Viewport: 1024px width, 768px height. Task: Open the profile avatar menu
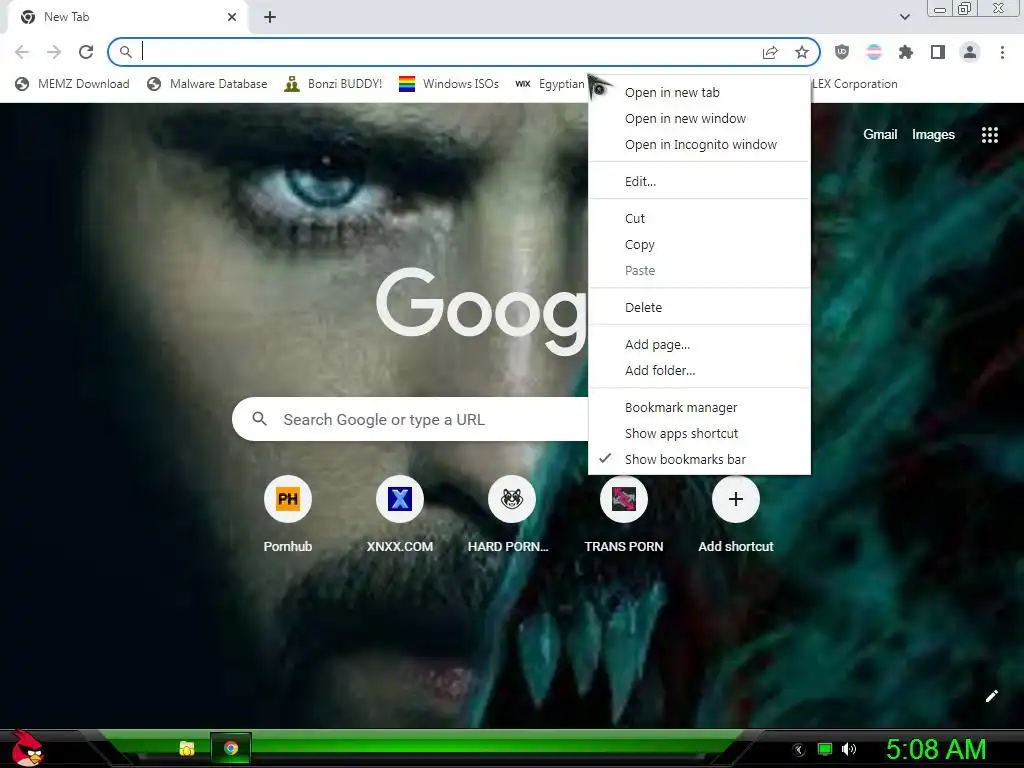pyautogui.click(x=970, y=52)
